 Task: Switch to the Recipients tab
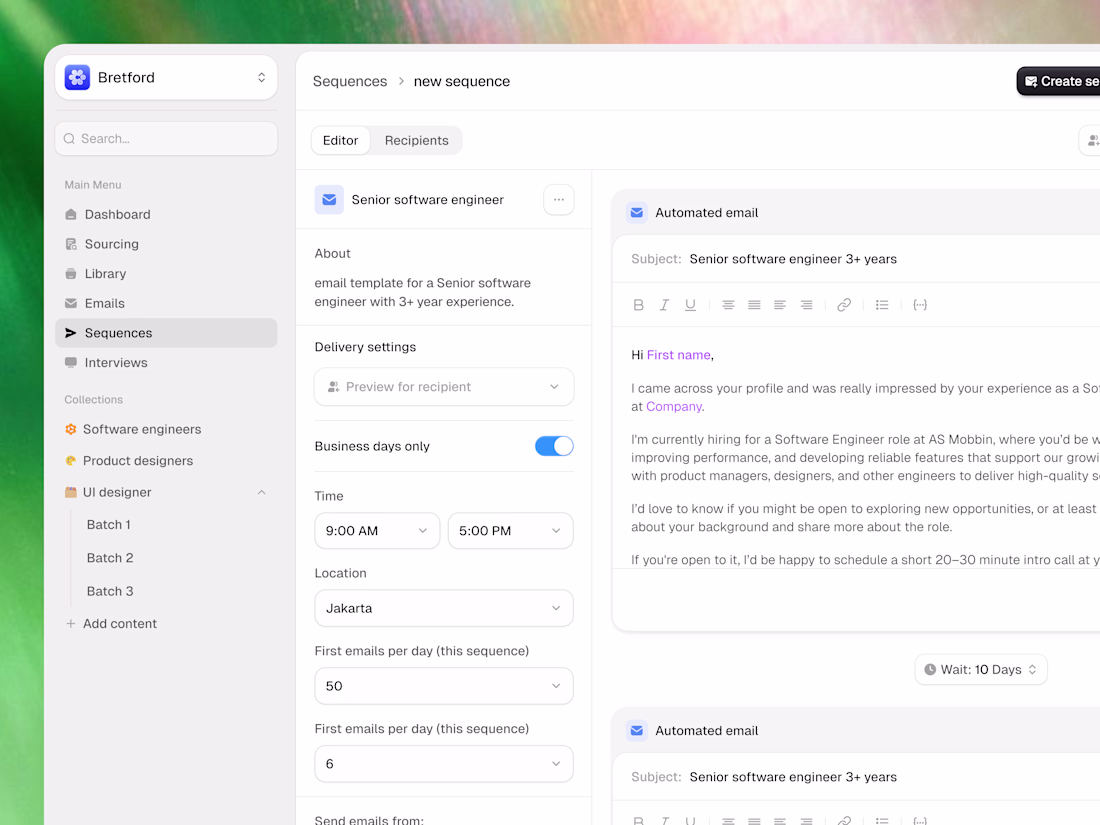[x=417, y=140]
